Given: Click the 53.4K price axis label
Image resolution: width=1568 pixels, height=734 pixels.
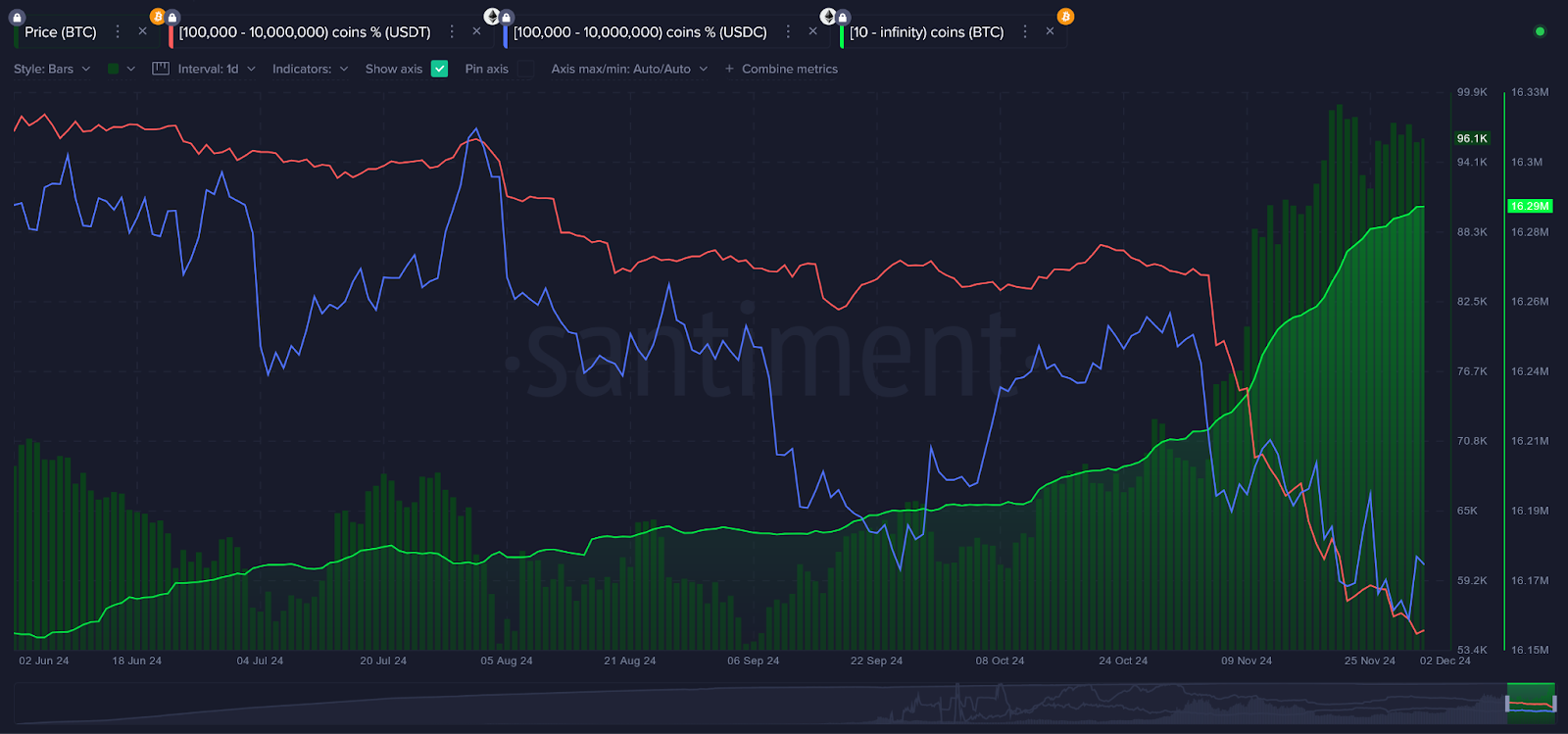Looking at the screenshot, I should click(x=1472, y=650).
